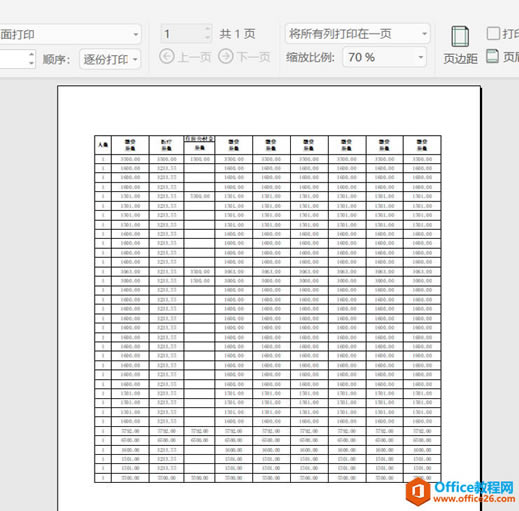Open the 面打印 print side dropdown
The width and height of the screenshot is (519, 511).
tap(70, 34)
